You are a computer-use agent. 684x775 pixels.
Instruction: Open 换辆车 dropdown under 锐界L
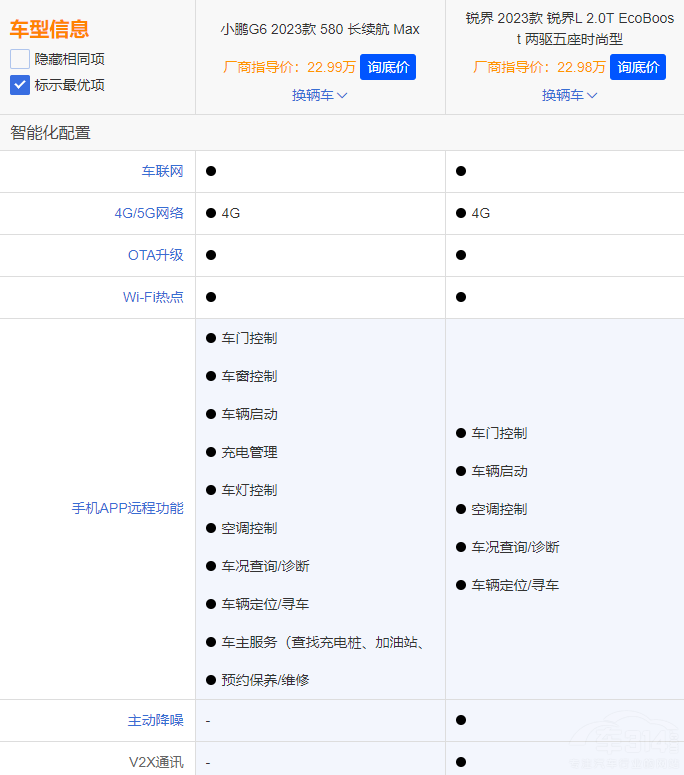click(x=563, y=95)
